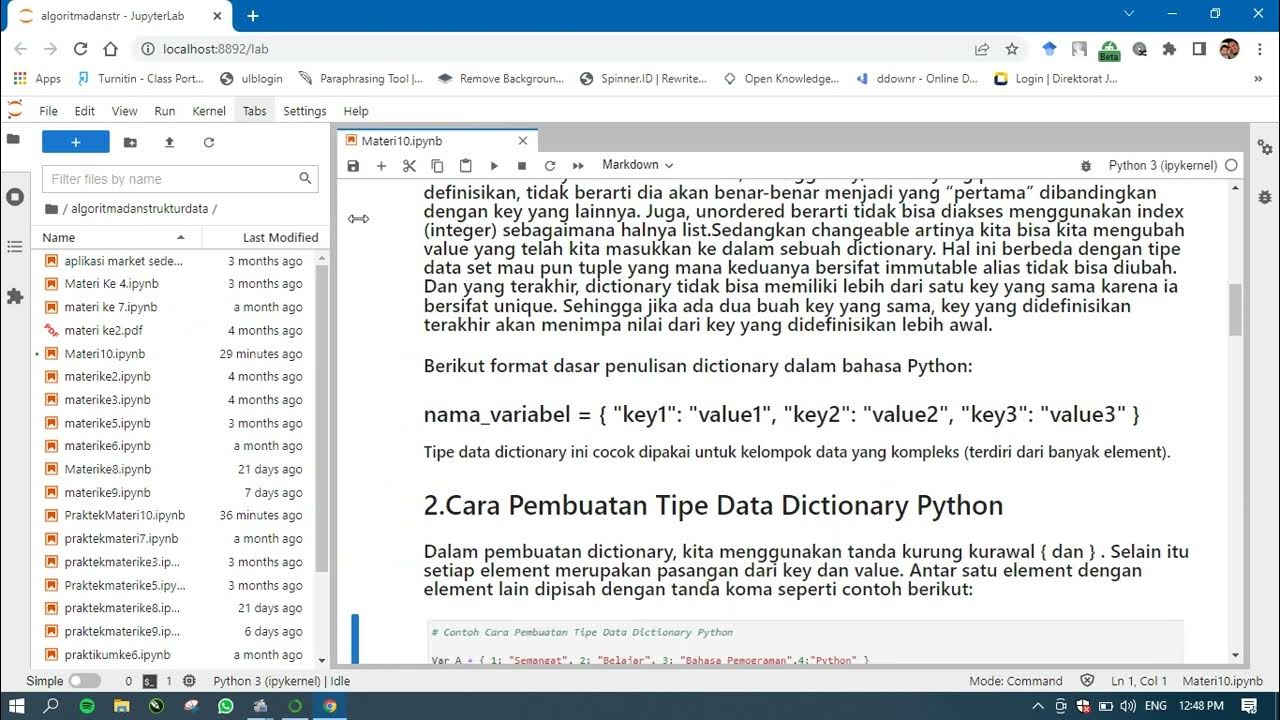Open the Turnitin - Class Port... bookmark
Image resolution: width=1280 pixels, height=720 pixels.
(x=140, y=79)
